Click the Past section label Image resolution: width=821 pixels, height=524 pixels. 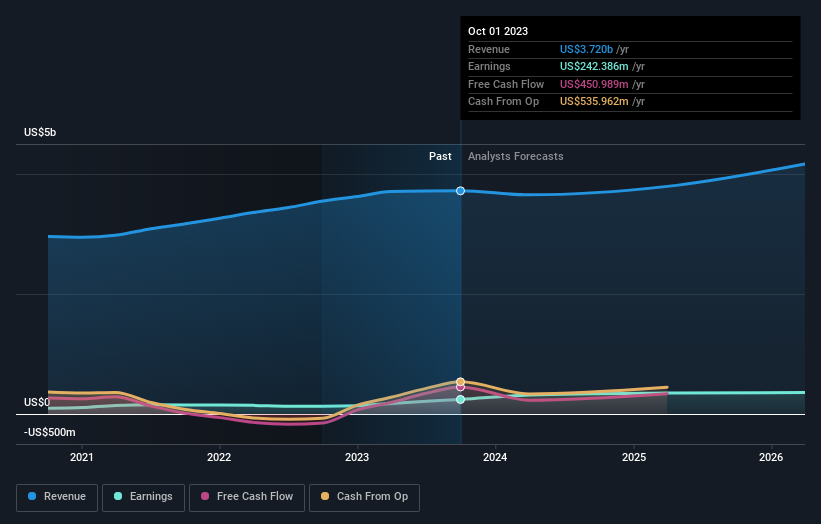click(x=440, y=156)
